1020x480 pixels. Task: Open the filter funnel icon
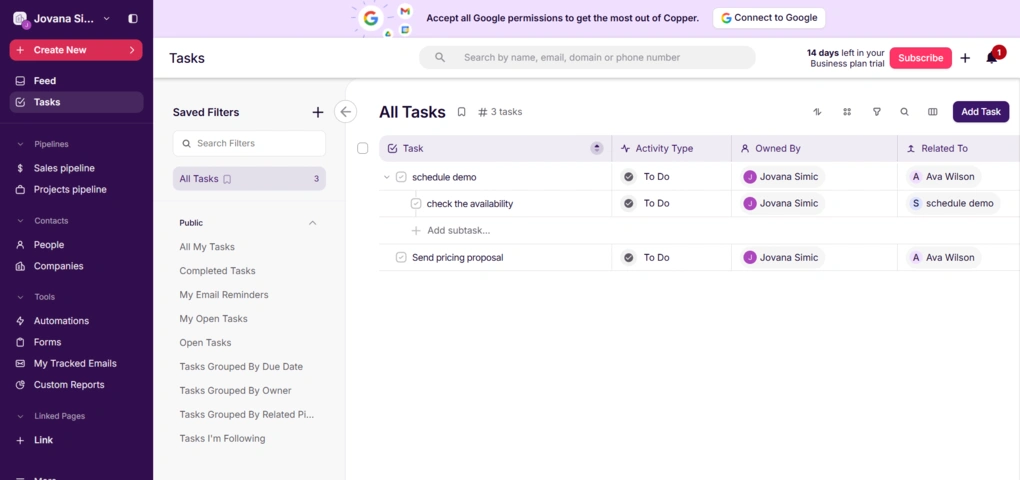876,112
